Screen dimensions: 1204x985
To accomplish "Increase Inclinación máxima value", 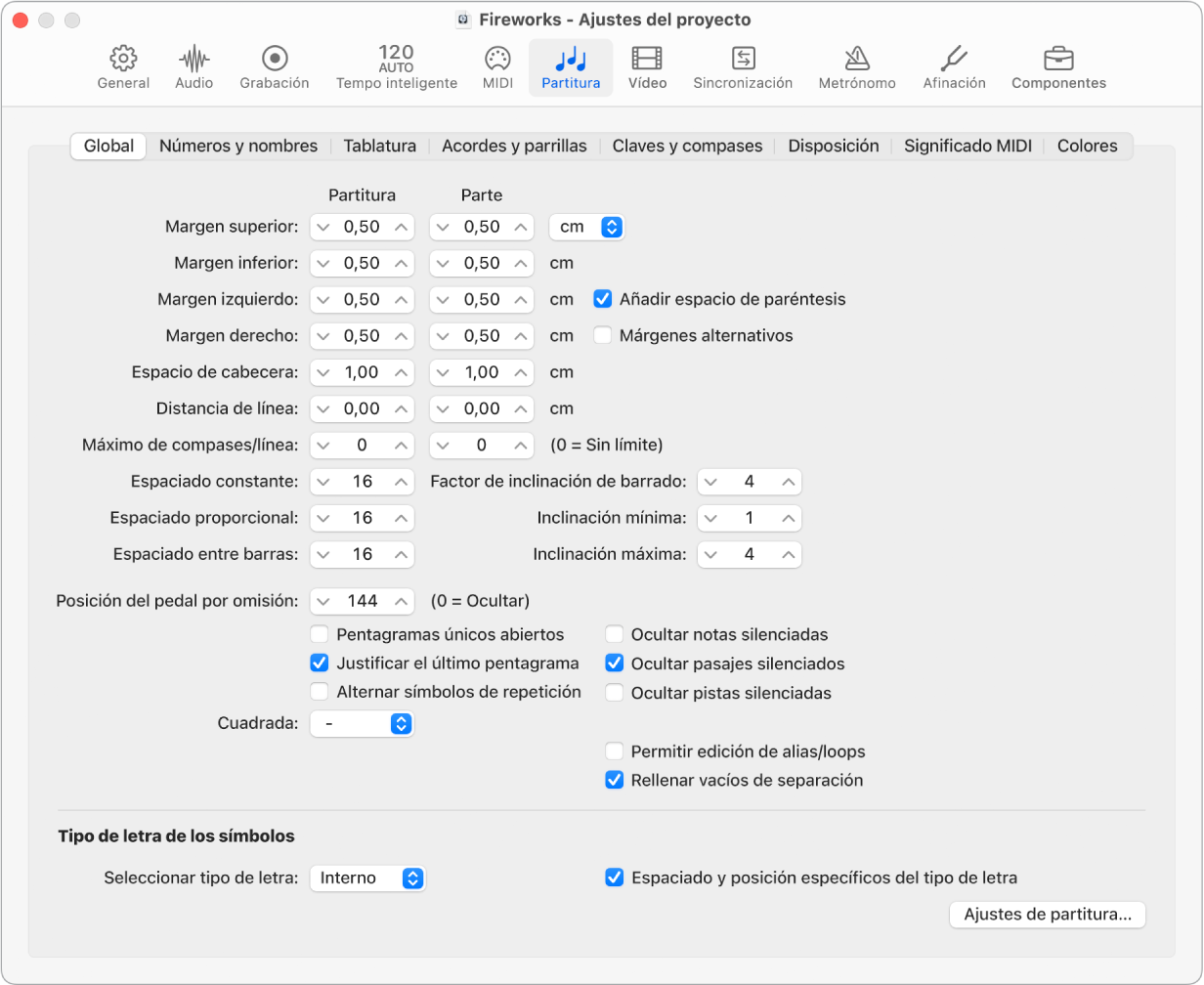I will pyautogui.click(x=788, y=554).
